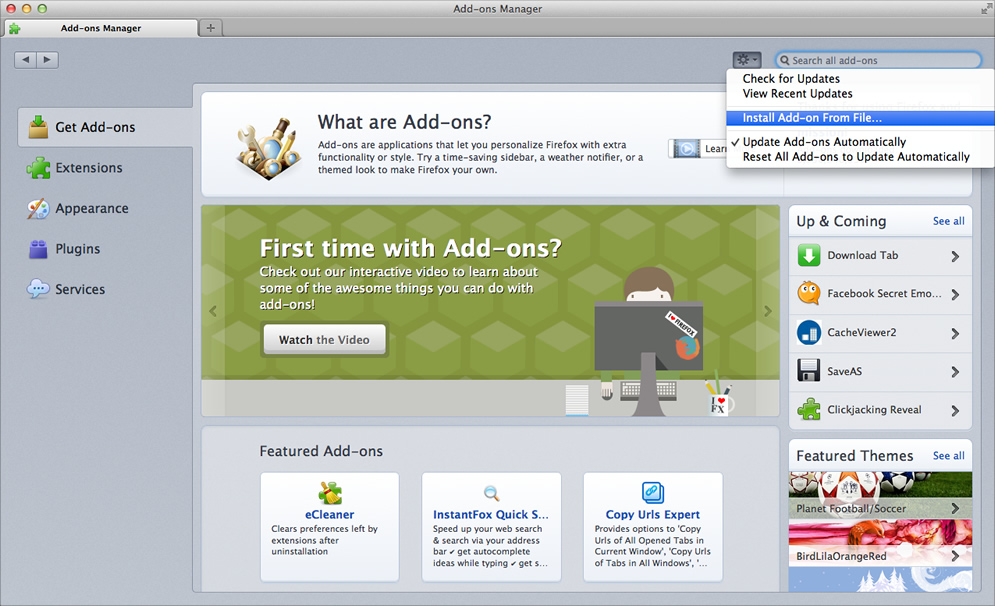
Task: Click the Add-ons Manager tab puzzle icon
Action: click(14, 28)
